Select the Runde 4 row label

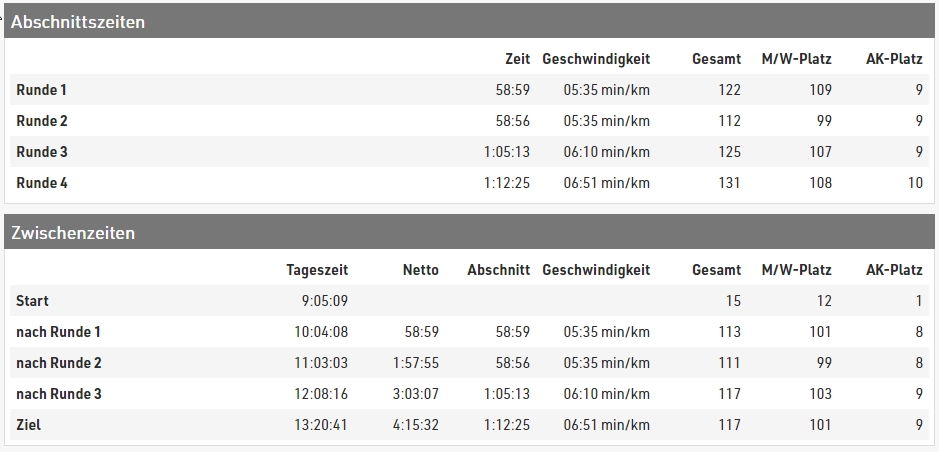pyautogui.click(x=42, y=183)
